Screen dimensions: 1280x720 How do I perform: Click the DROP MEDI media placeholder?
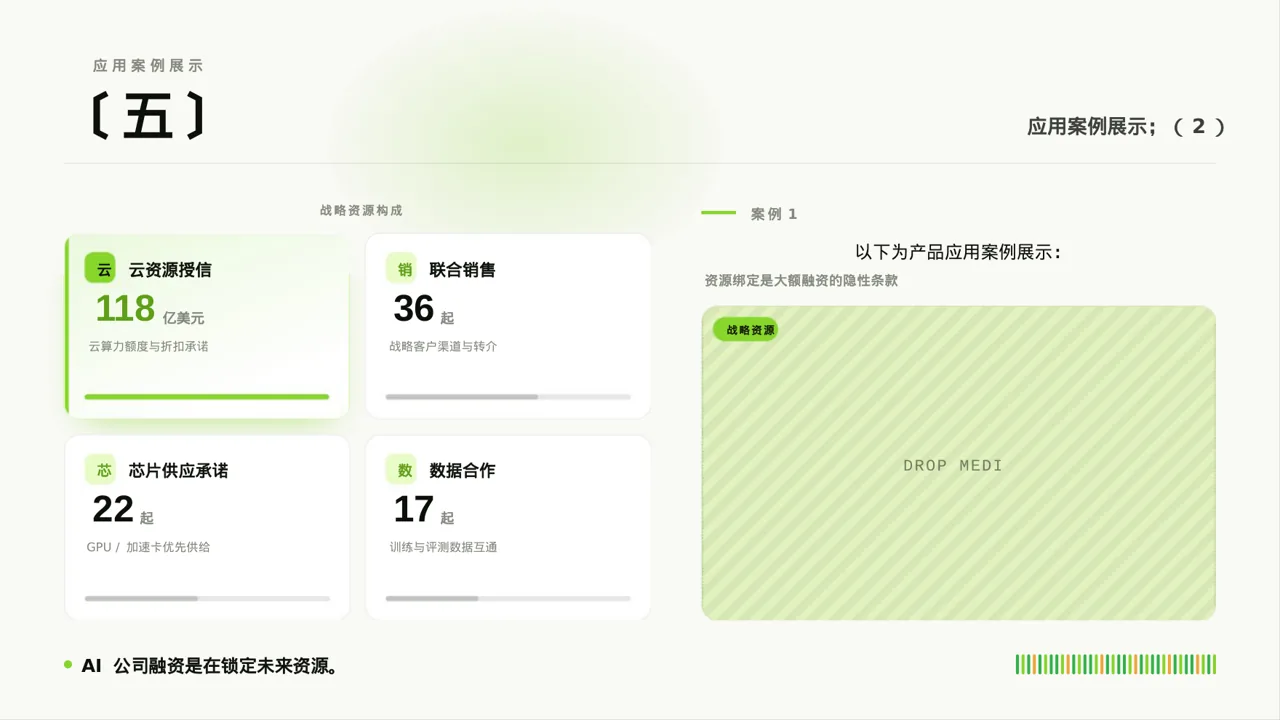click(958, 463)
